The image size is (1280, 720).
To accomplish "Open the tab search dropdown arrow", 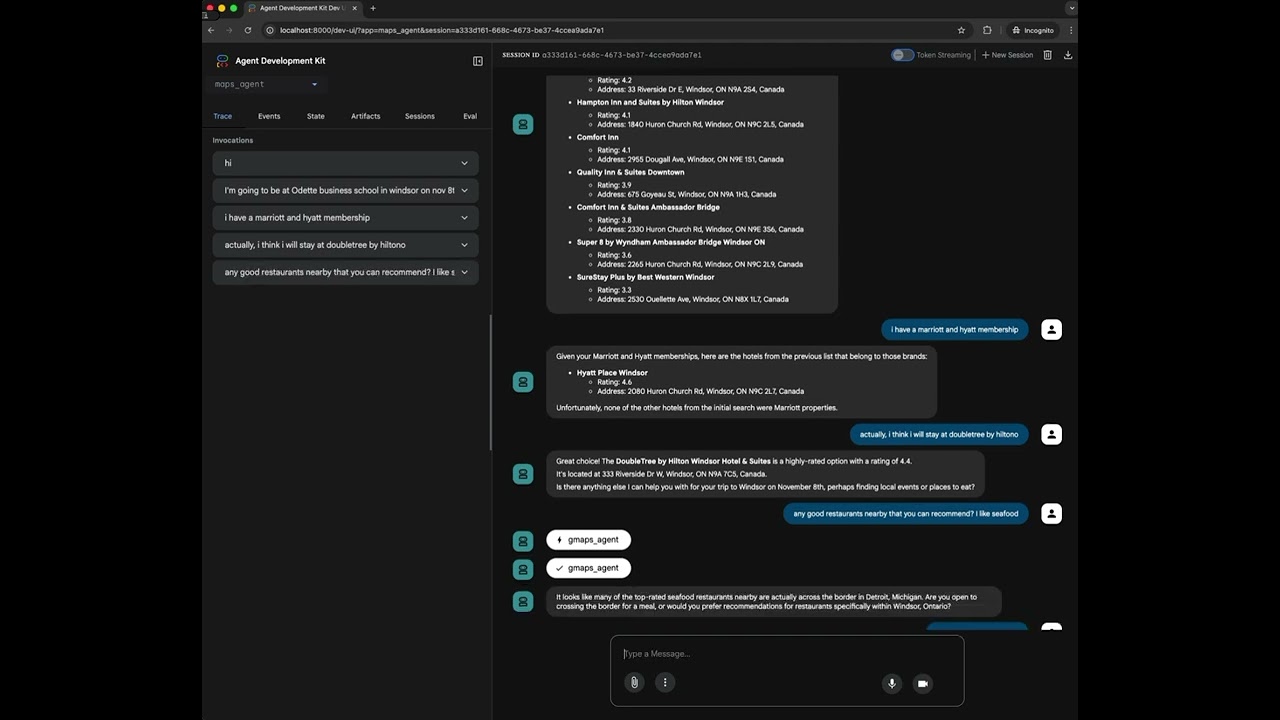I will click(1071, 8).
